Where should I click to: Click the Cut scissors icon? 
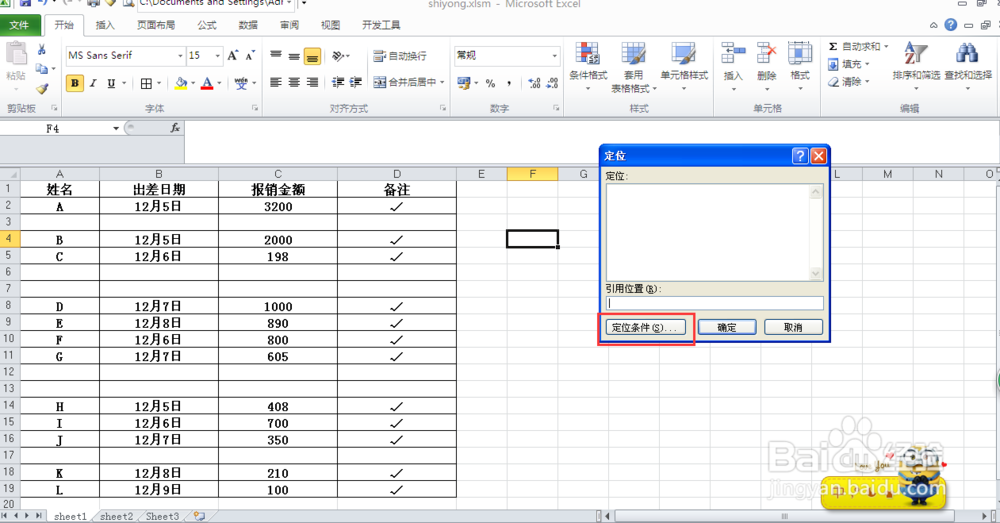coord(42,50)
